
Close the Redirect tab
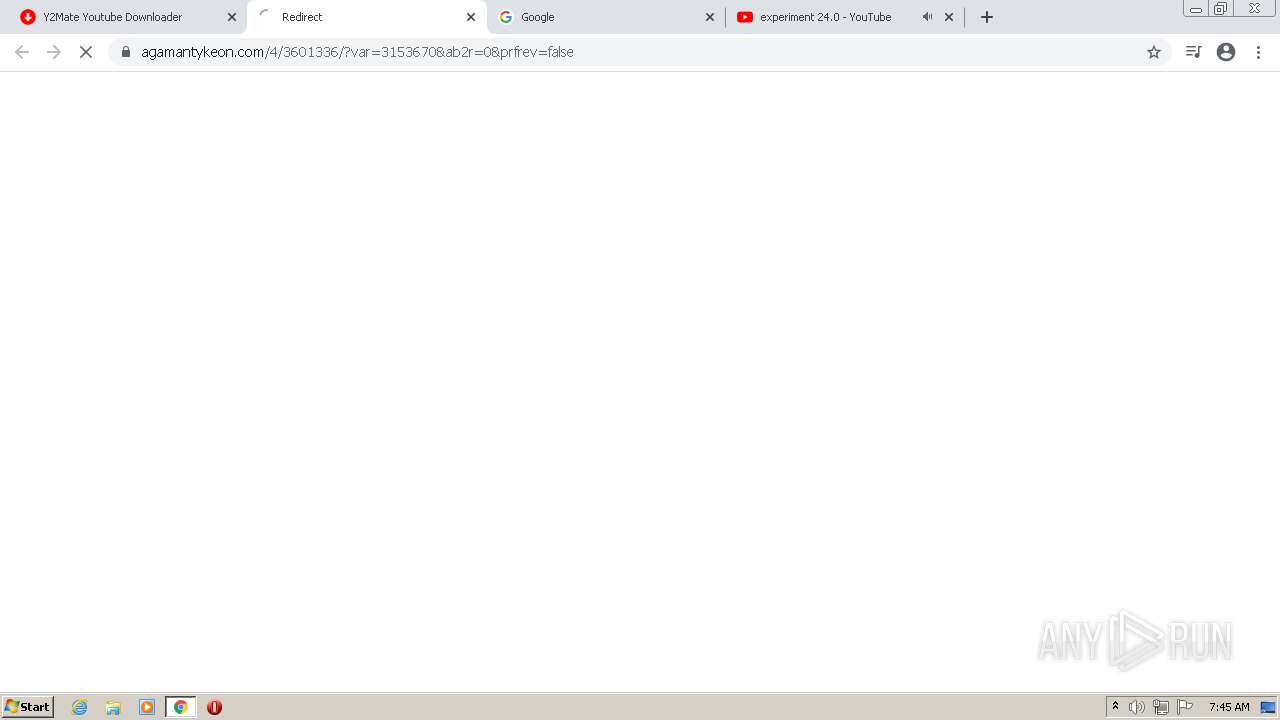(471, 17)
